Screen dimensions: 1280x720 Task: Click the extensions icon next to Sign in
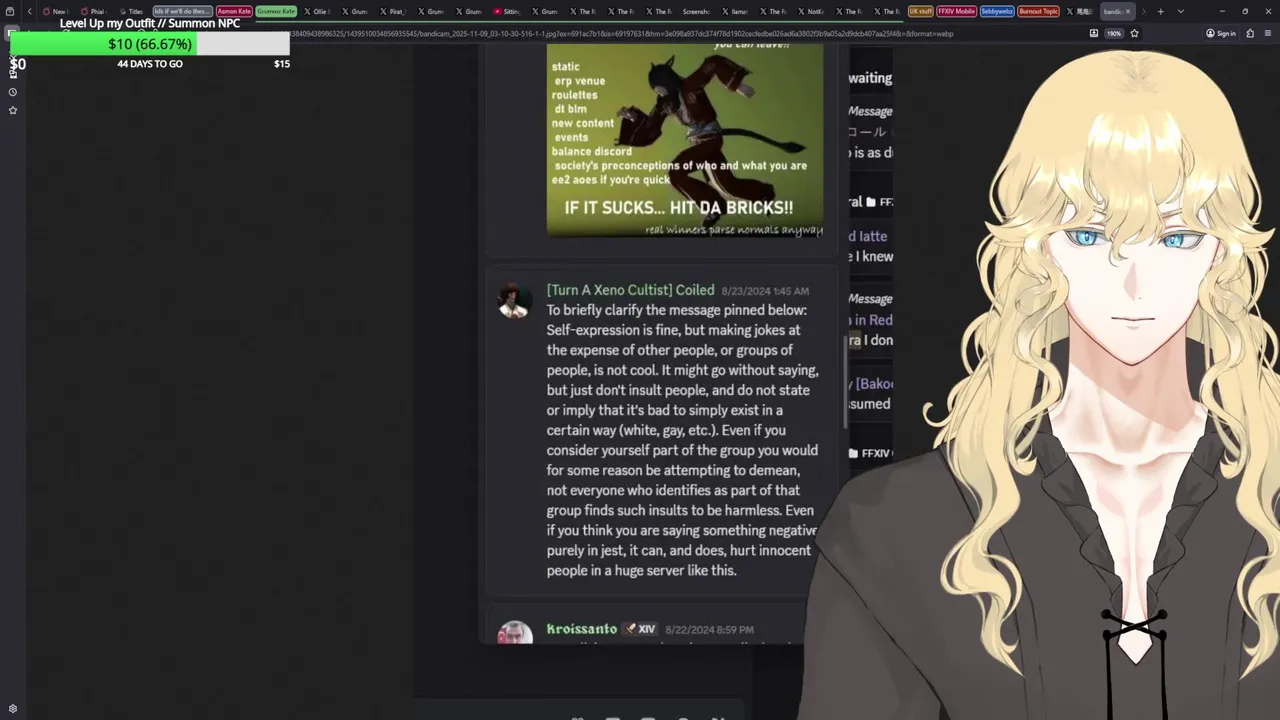(x=1250, y=33)
